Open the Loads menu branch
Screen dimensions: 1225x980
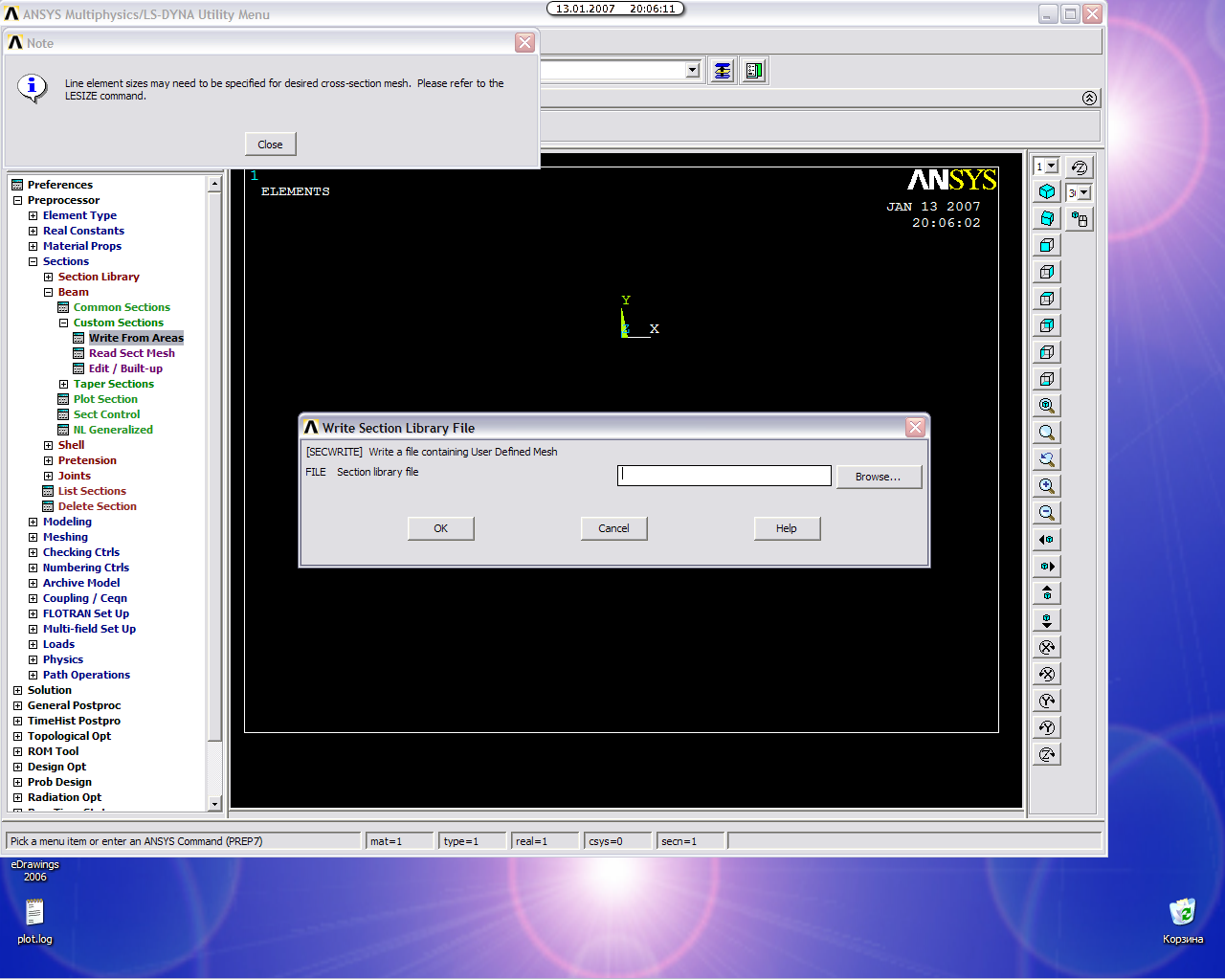click(58, 644)
